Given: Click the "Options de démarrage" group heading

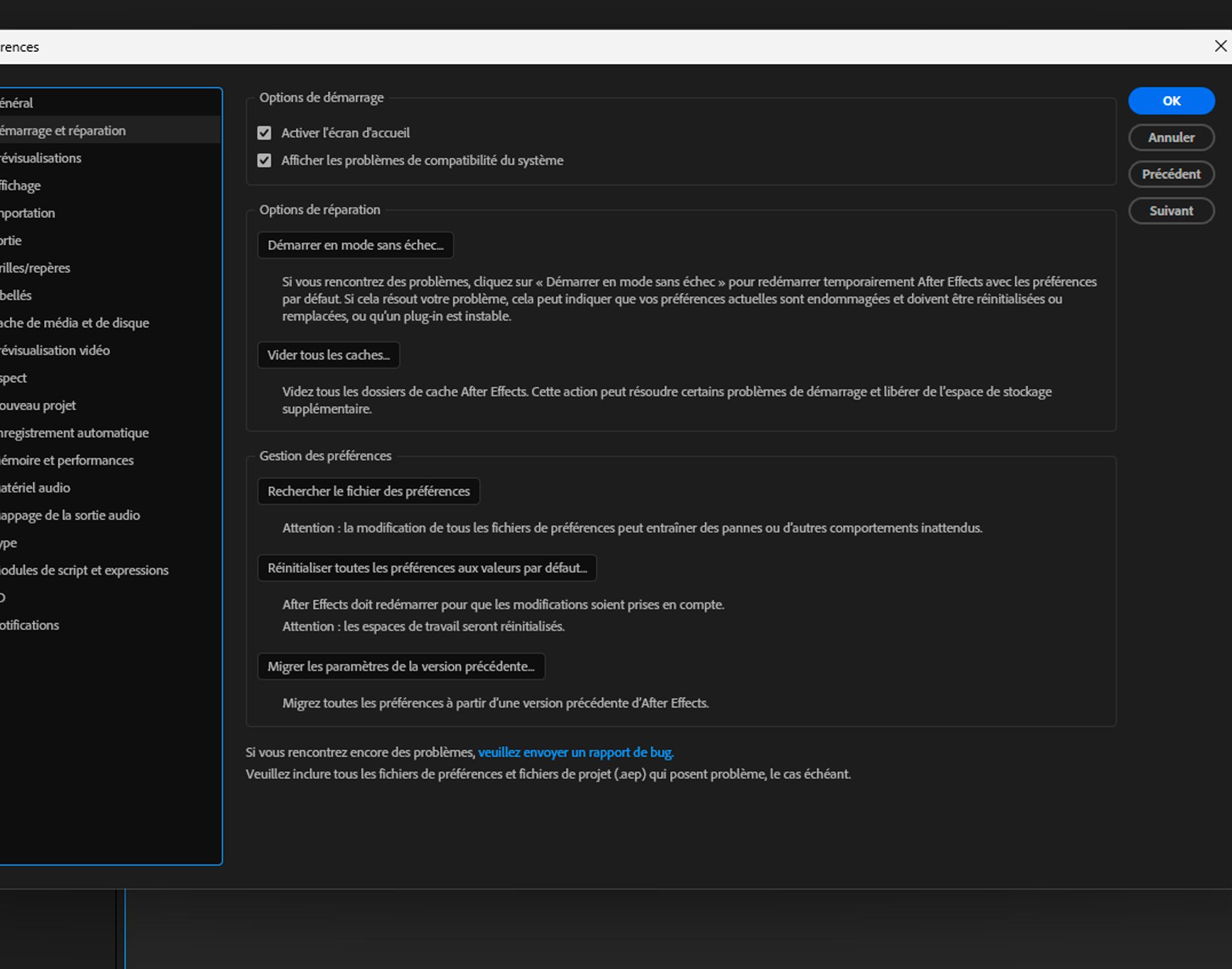Looking at the screenshot, I should tap(321, 97).
